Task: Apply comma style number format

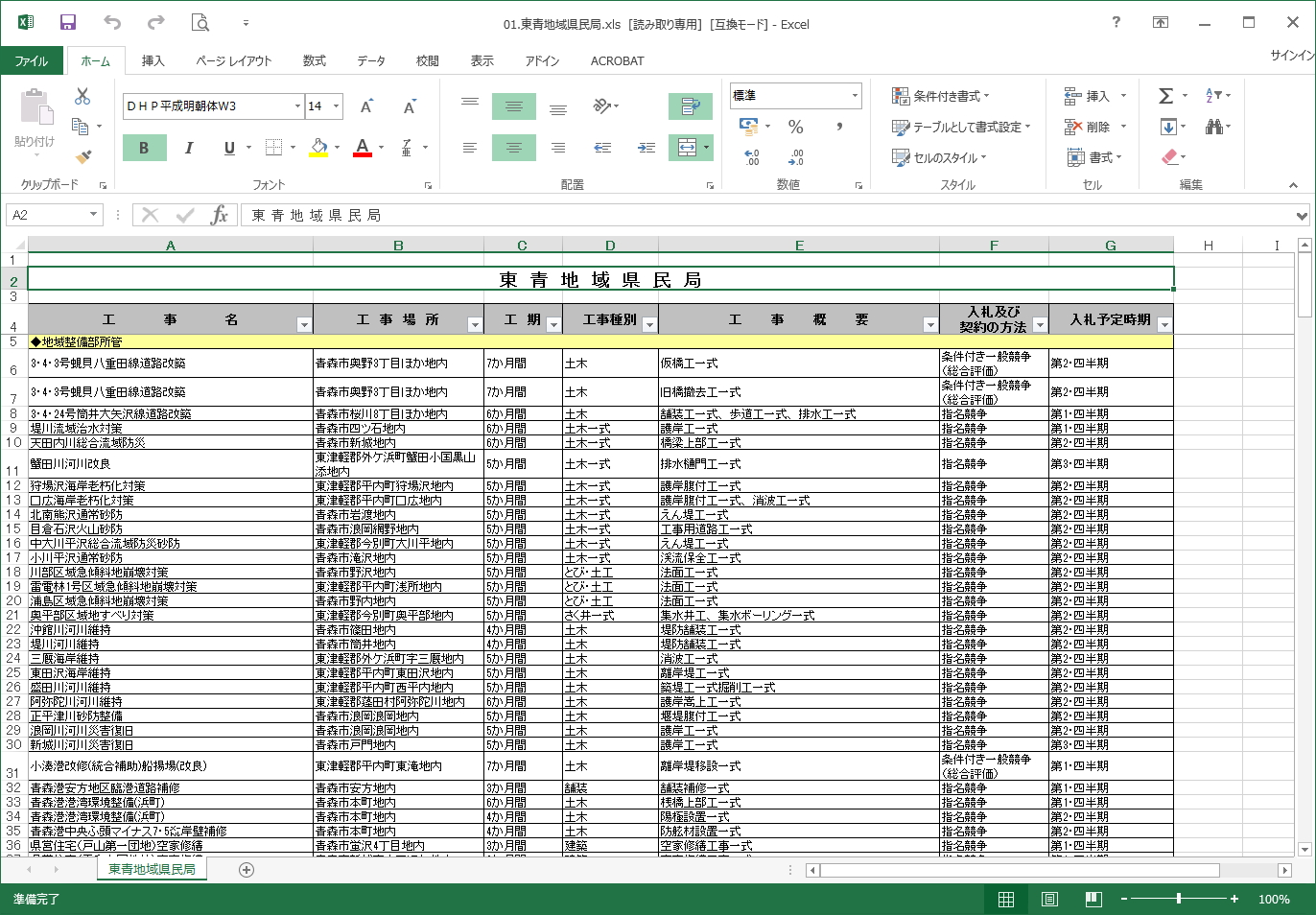Action: (x=839, y=127)
